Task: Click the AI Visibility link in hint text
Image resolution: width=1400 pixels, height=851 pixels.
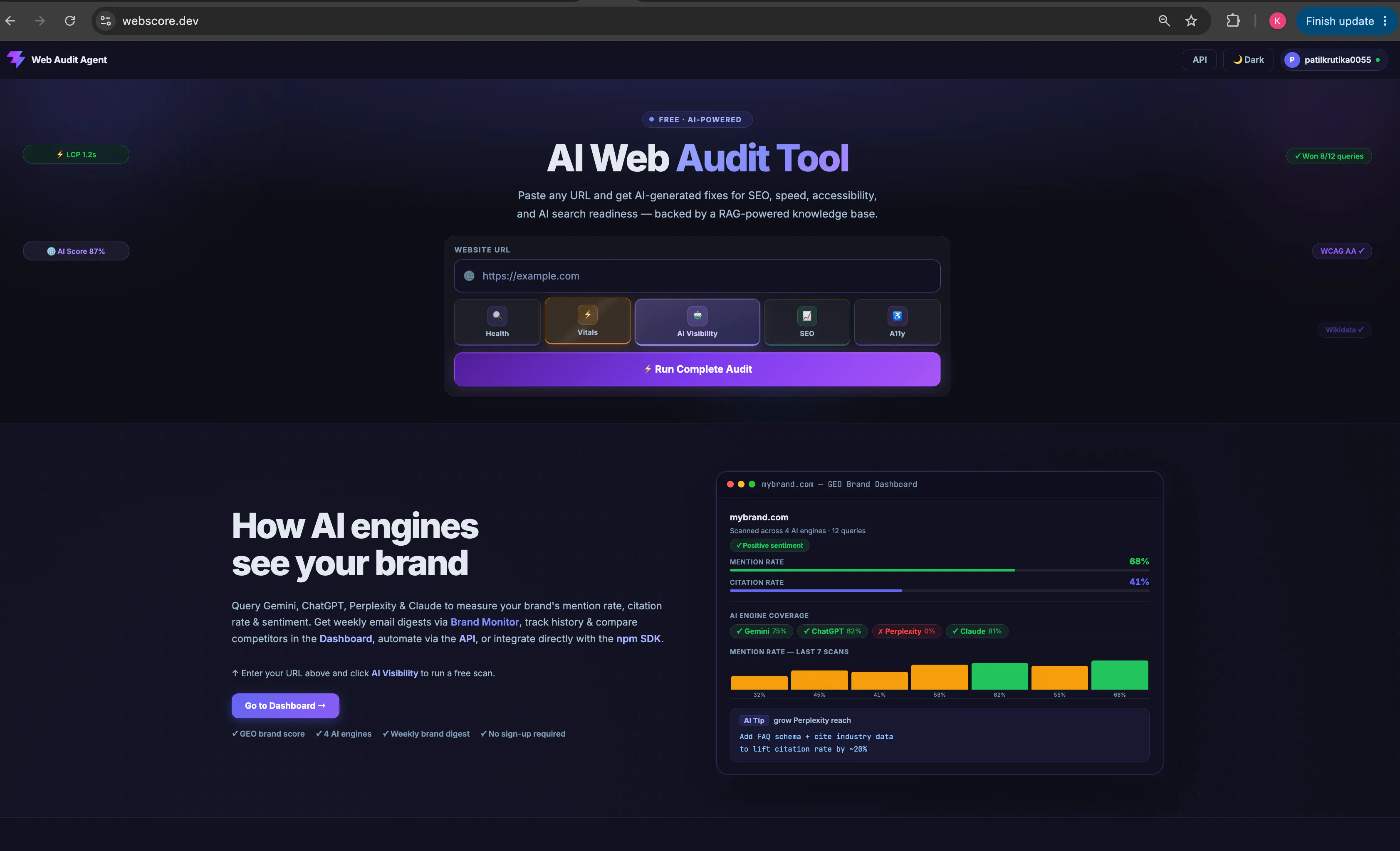Action: (394, 673)
